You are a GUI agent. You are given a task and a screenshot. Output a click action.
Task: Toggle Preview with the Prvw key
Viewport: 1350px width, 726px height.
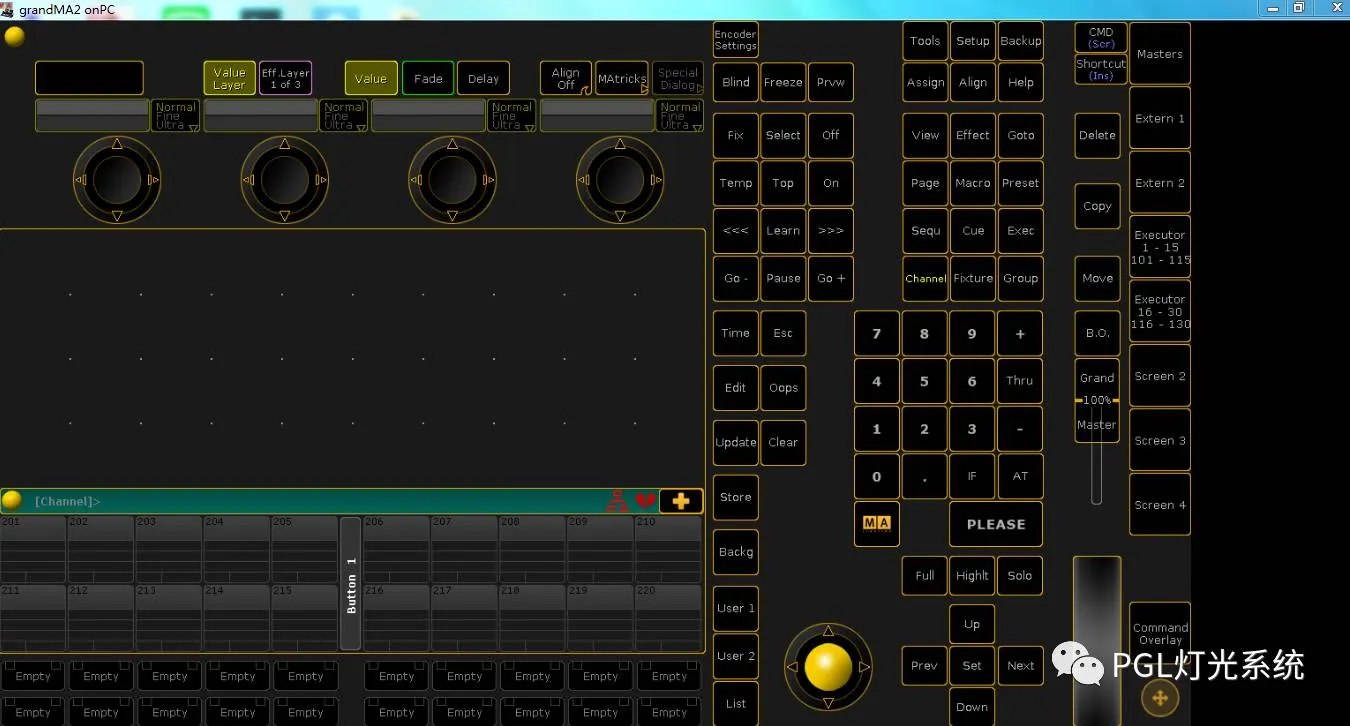pyautogui.click(x=831, y=82)
